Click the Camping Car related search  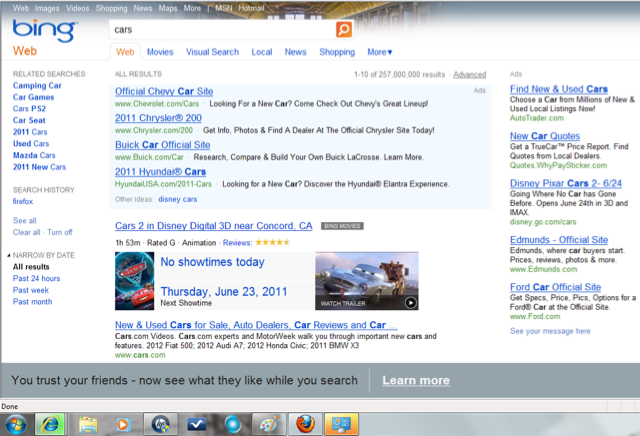point(37,86)
